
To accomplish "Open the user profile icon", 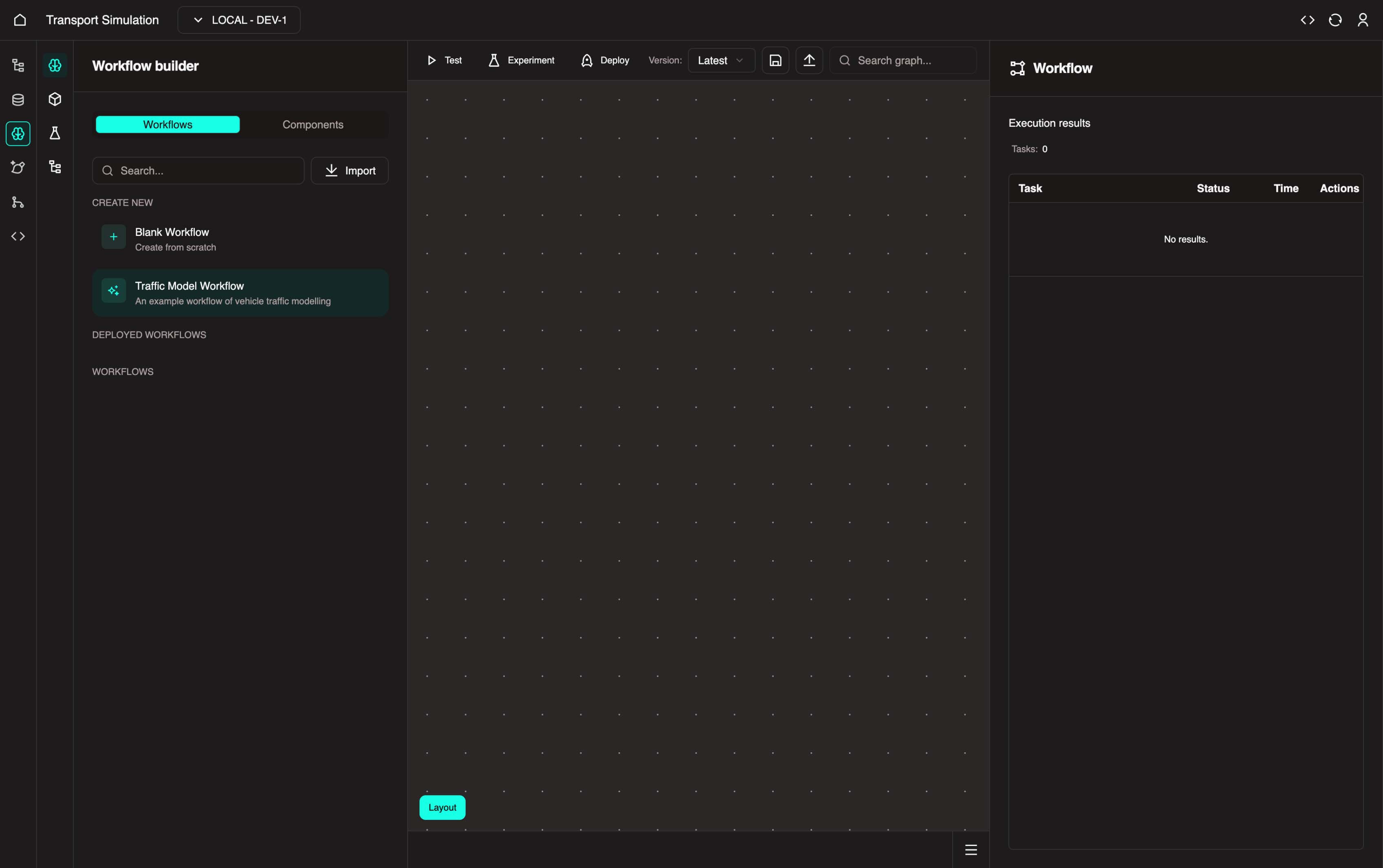I will click(1362, 20).
